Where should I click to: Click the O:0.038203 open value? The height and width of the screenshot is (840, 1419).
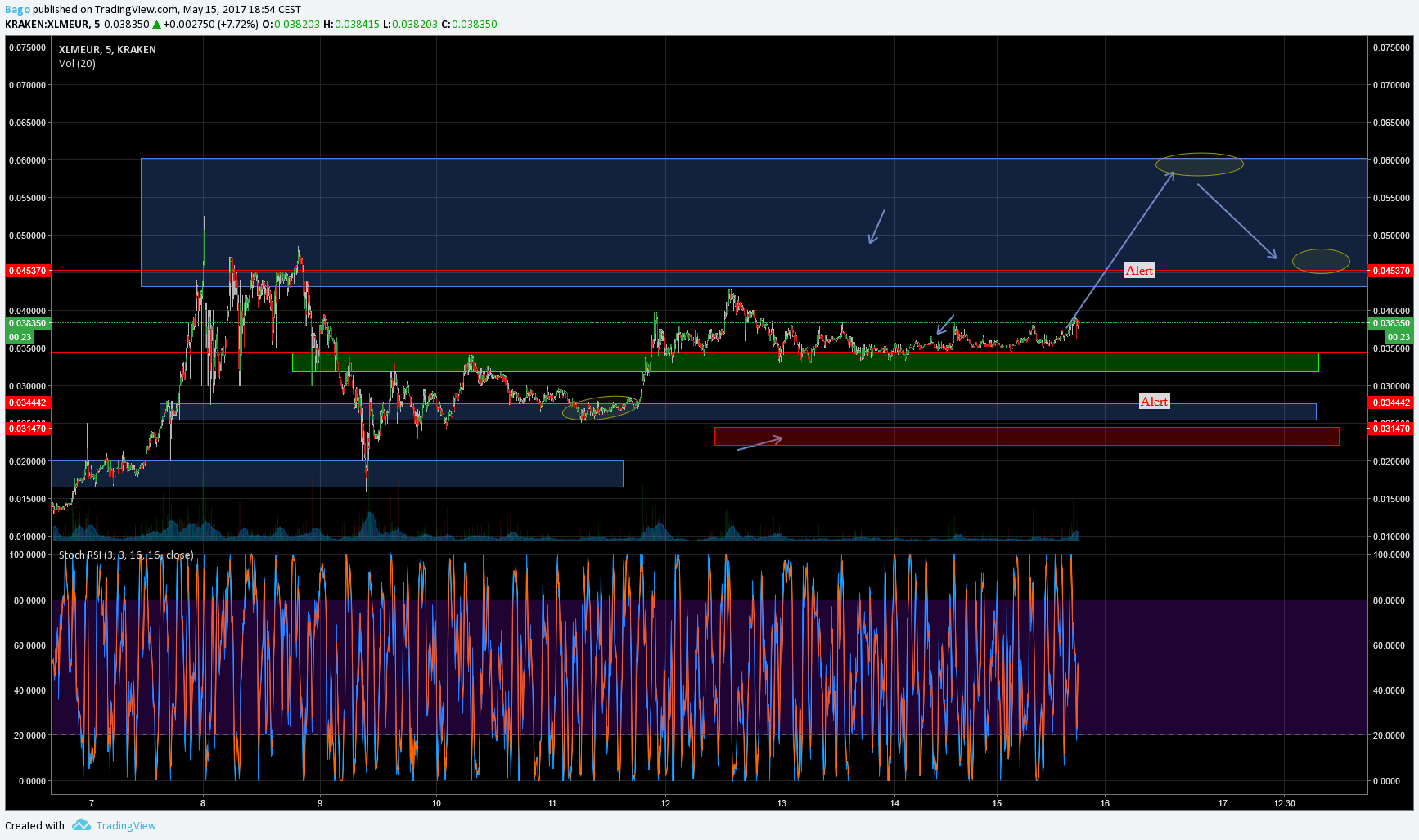pos(291,25)
